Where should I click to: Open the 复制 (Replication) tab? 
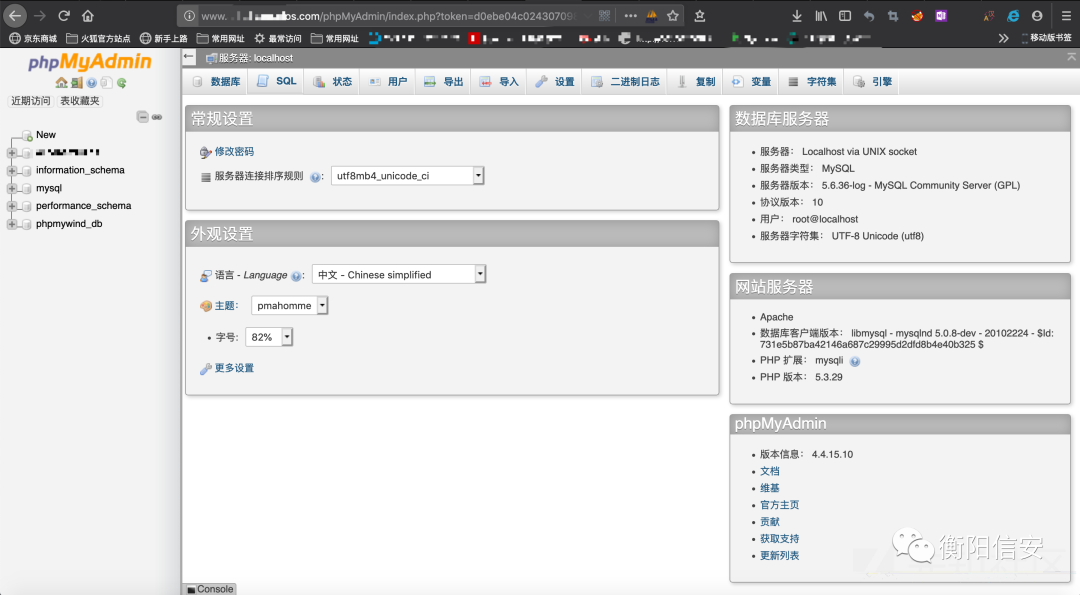click(x=696, y=81)
